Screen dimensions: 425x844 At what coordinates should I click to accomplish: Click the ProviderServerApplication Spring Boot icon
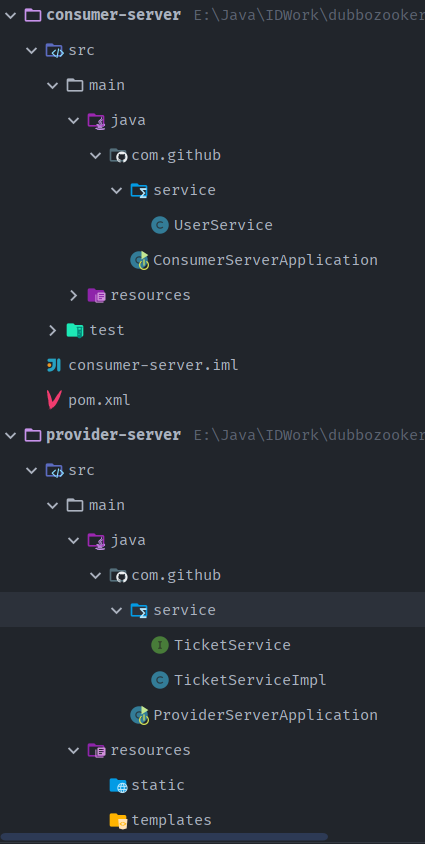(139, 715)
